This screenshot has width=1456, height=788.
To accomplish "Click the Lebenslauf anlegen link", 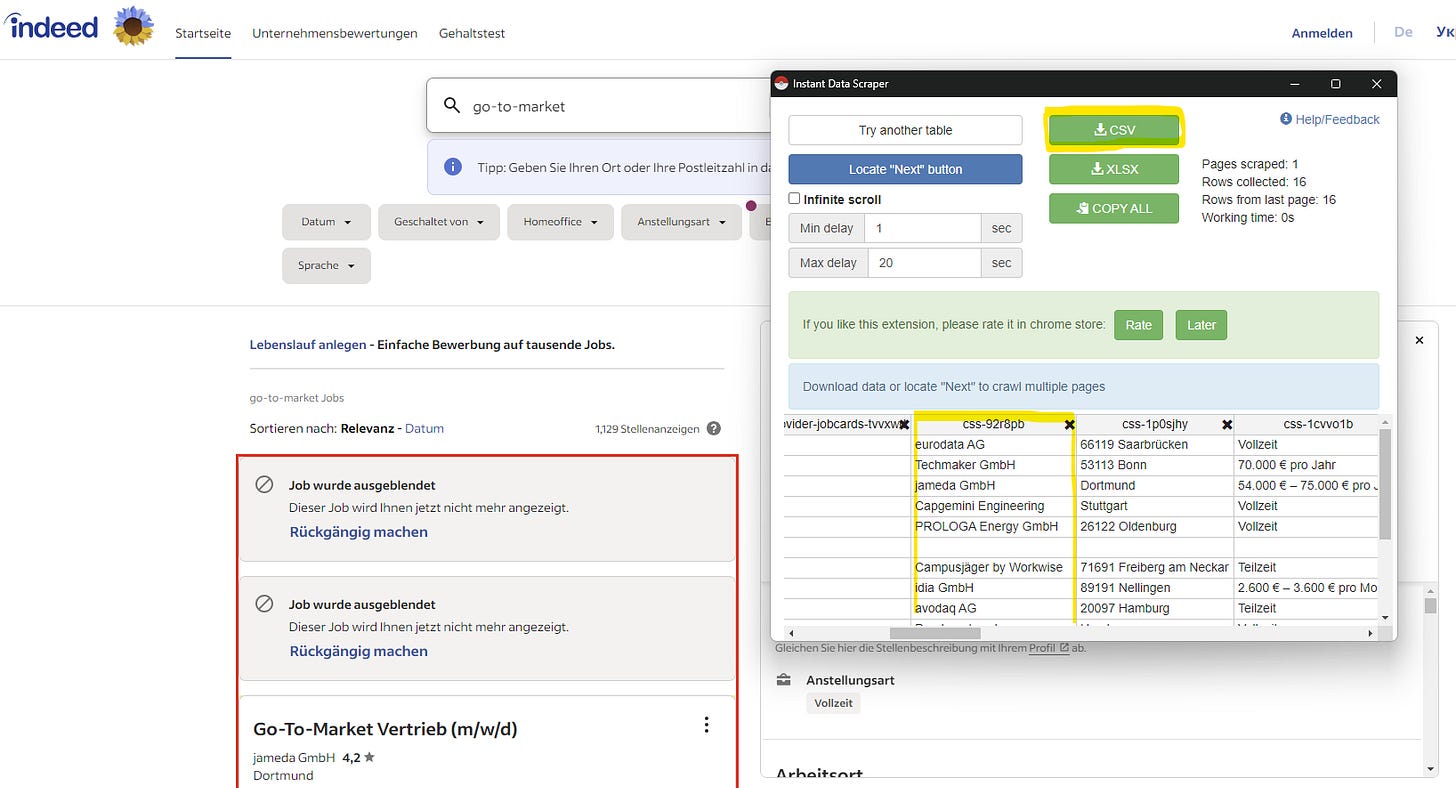I will coord(308,344).
